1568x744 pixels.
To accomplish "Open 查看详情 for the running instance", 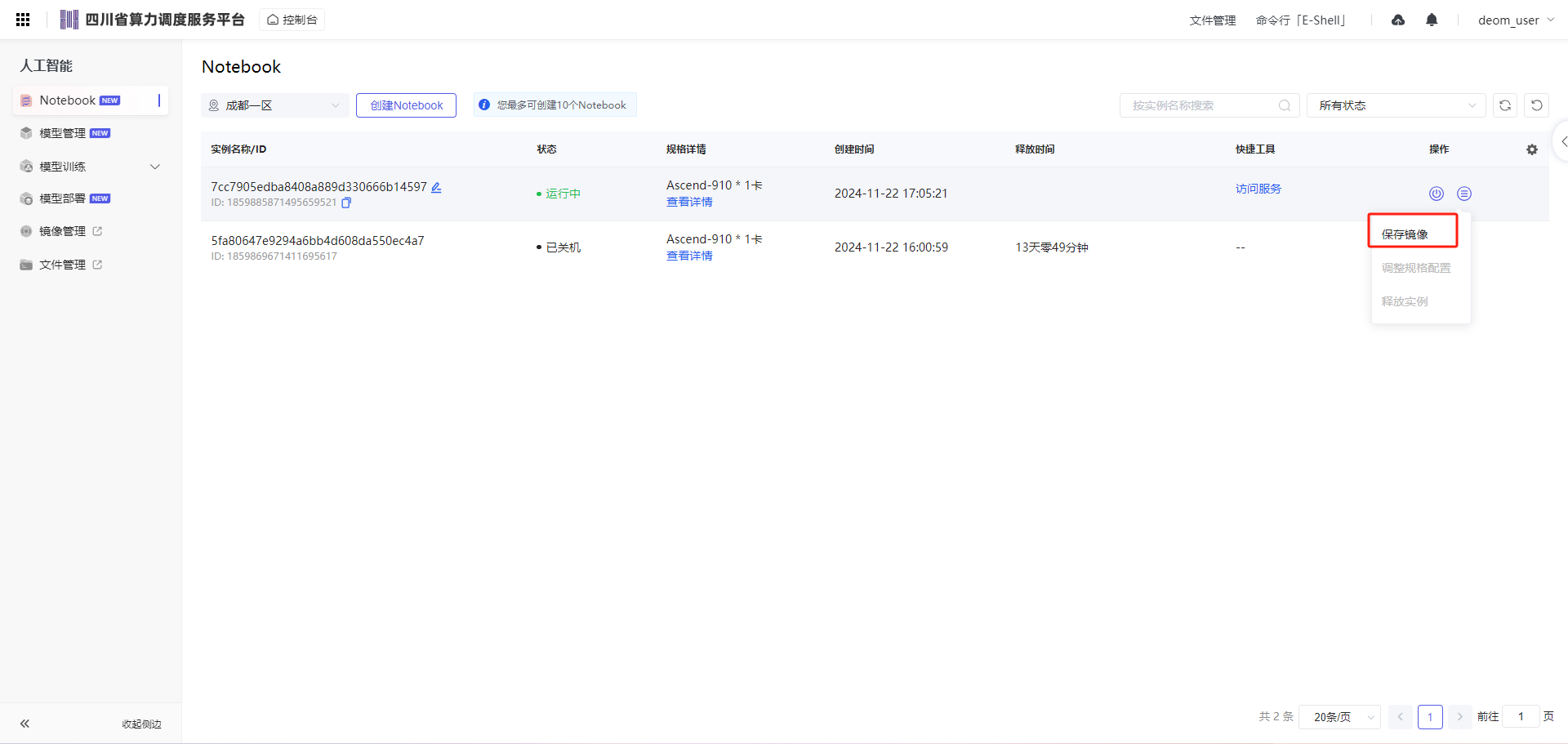I will point(689,202).
